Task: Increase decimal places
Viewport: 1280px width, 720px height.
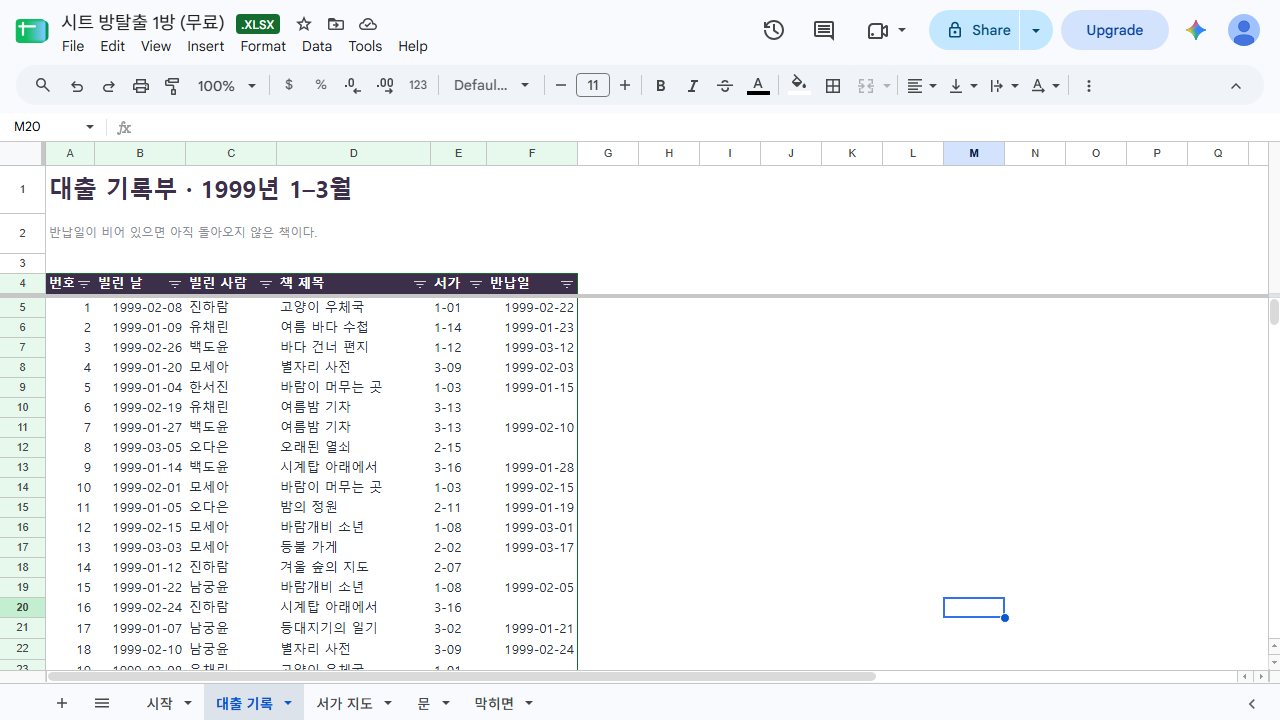Action: [385, 86]
